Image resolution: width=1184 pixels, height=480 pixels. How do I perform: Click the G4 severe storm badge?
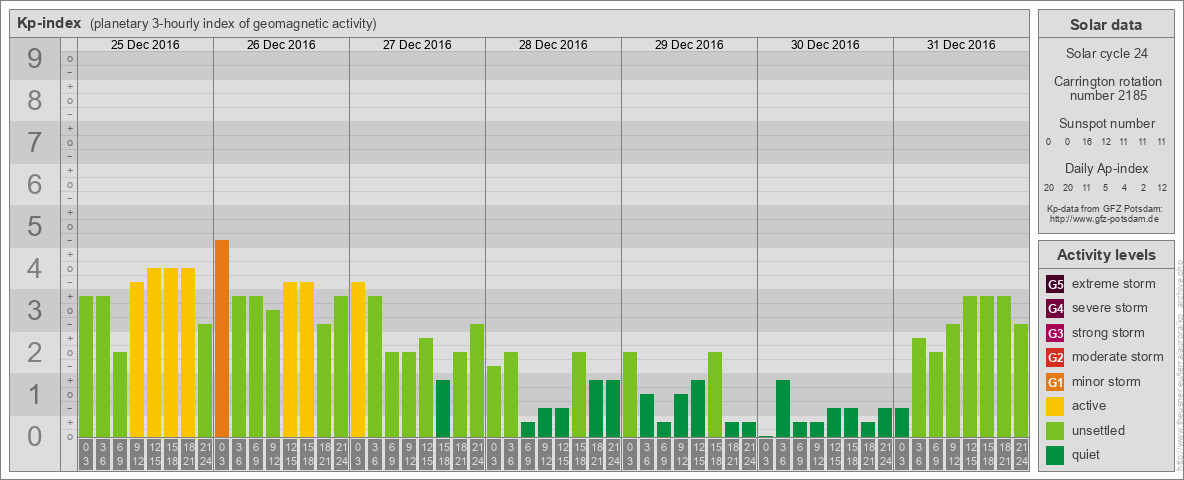point(1055,308)
